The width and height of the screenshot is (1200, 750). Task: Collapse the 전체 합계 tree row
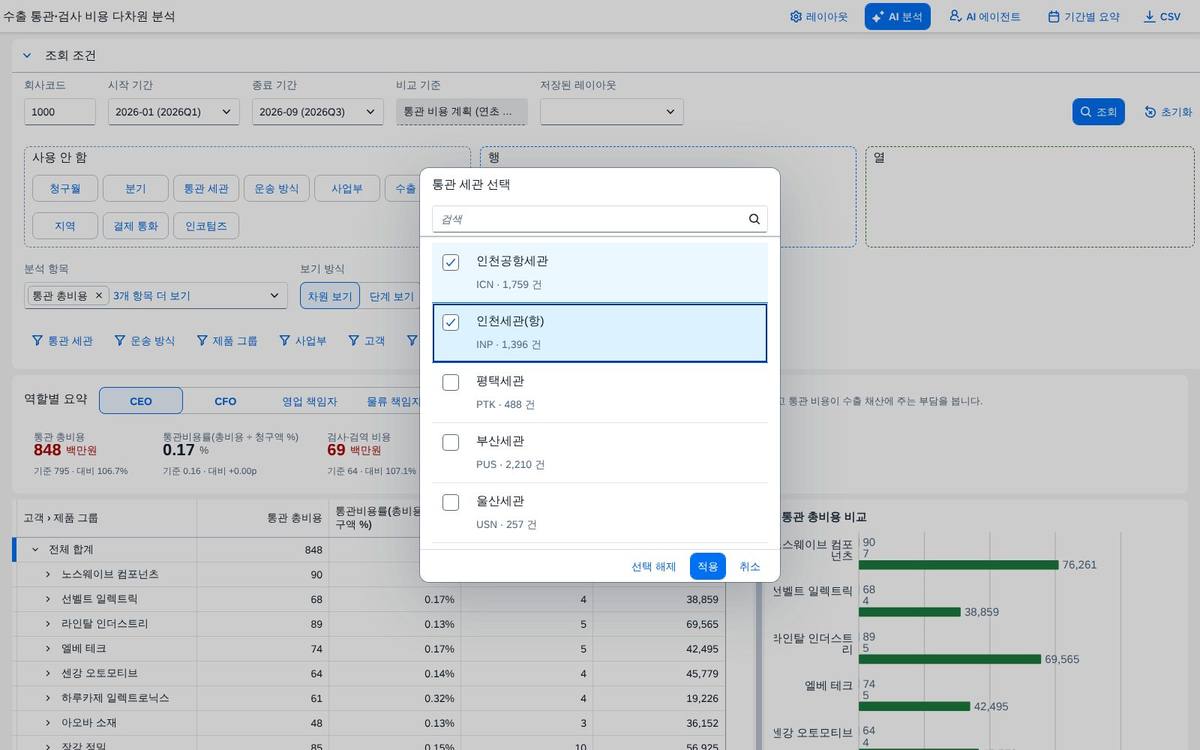pyautogui.click(x=35, y=550)
